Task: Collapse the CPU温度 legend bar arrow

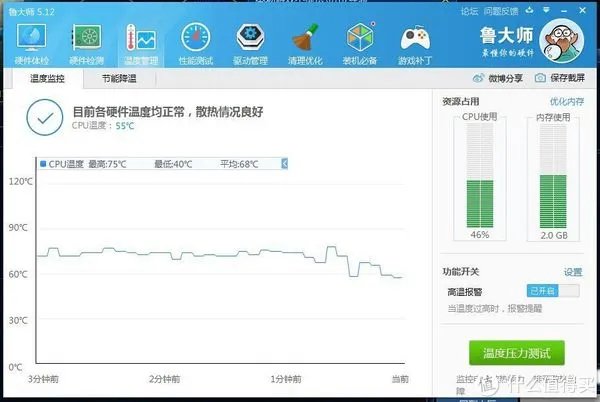Action: [x=284, y=164]
